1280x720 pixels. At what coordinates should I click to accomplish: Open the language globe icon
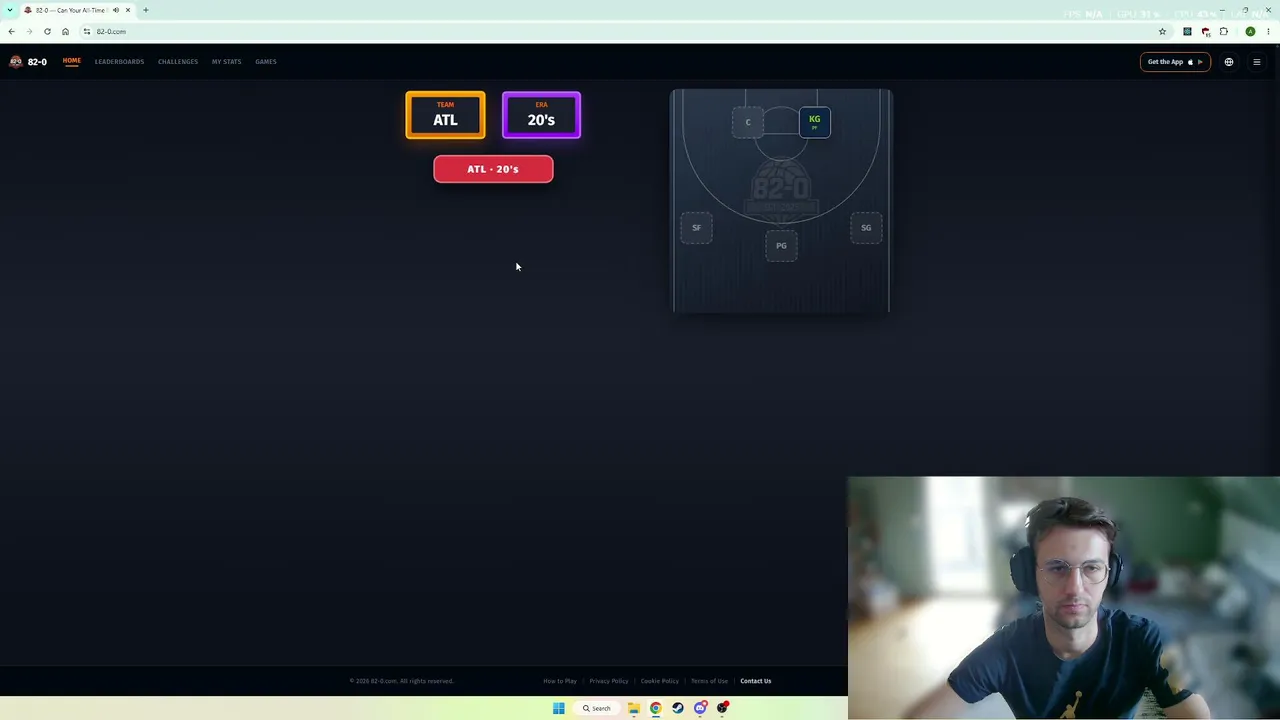1229,62
